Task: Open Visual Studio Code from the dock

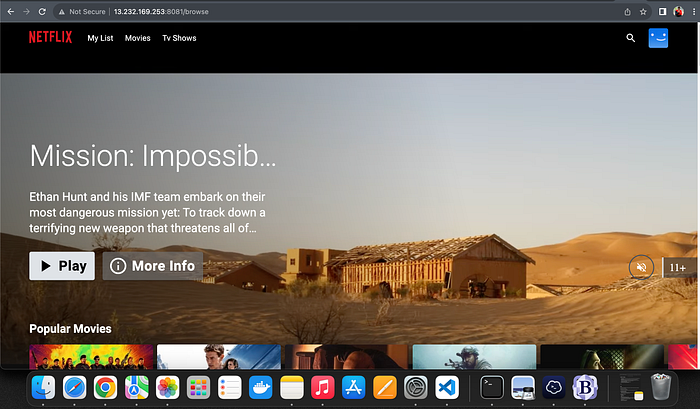Action: click(x=446, y=387)
